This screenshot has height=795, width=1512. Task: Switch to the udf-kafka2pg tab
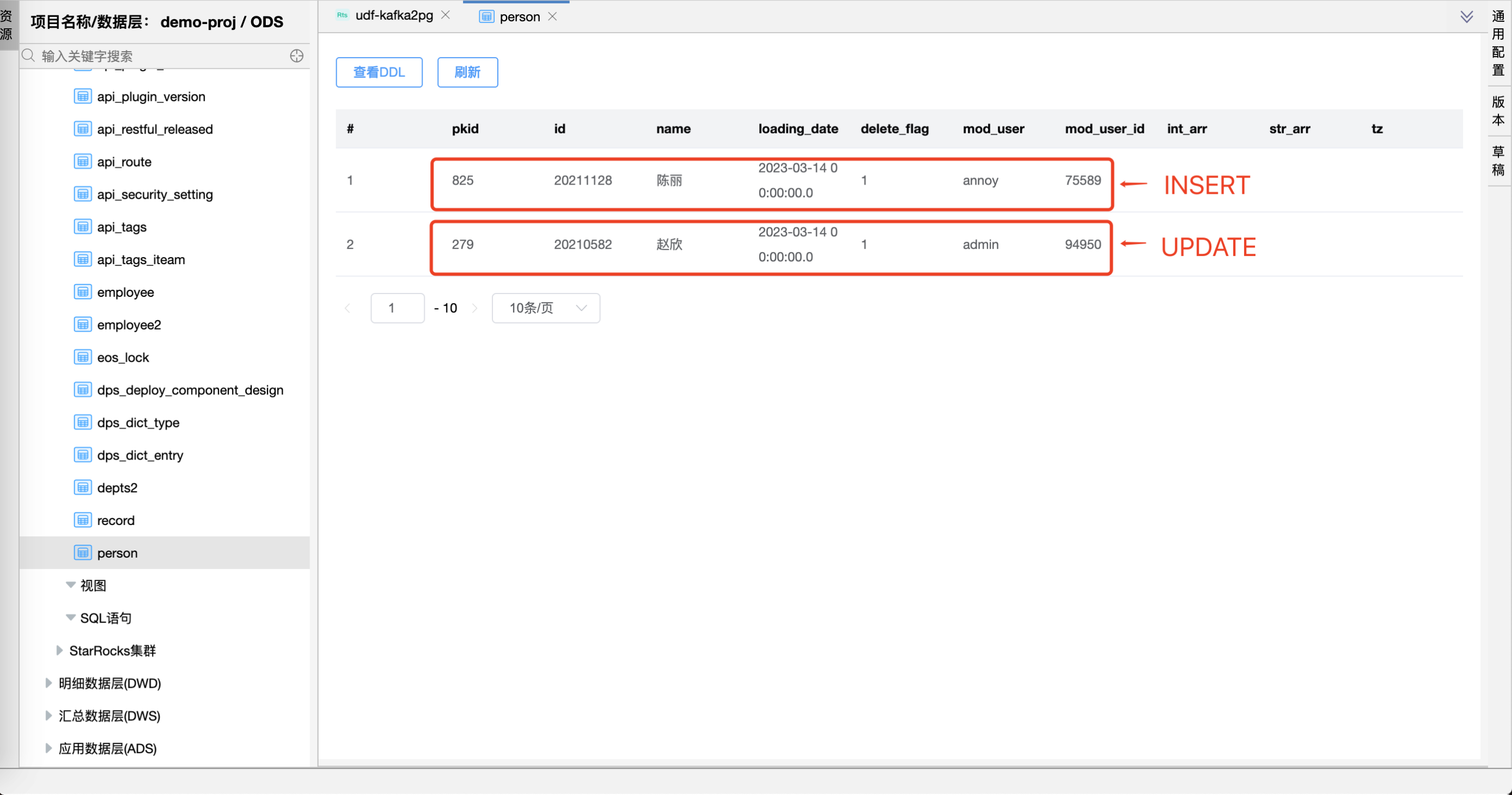393,15
